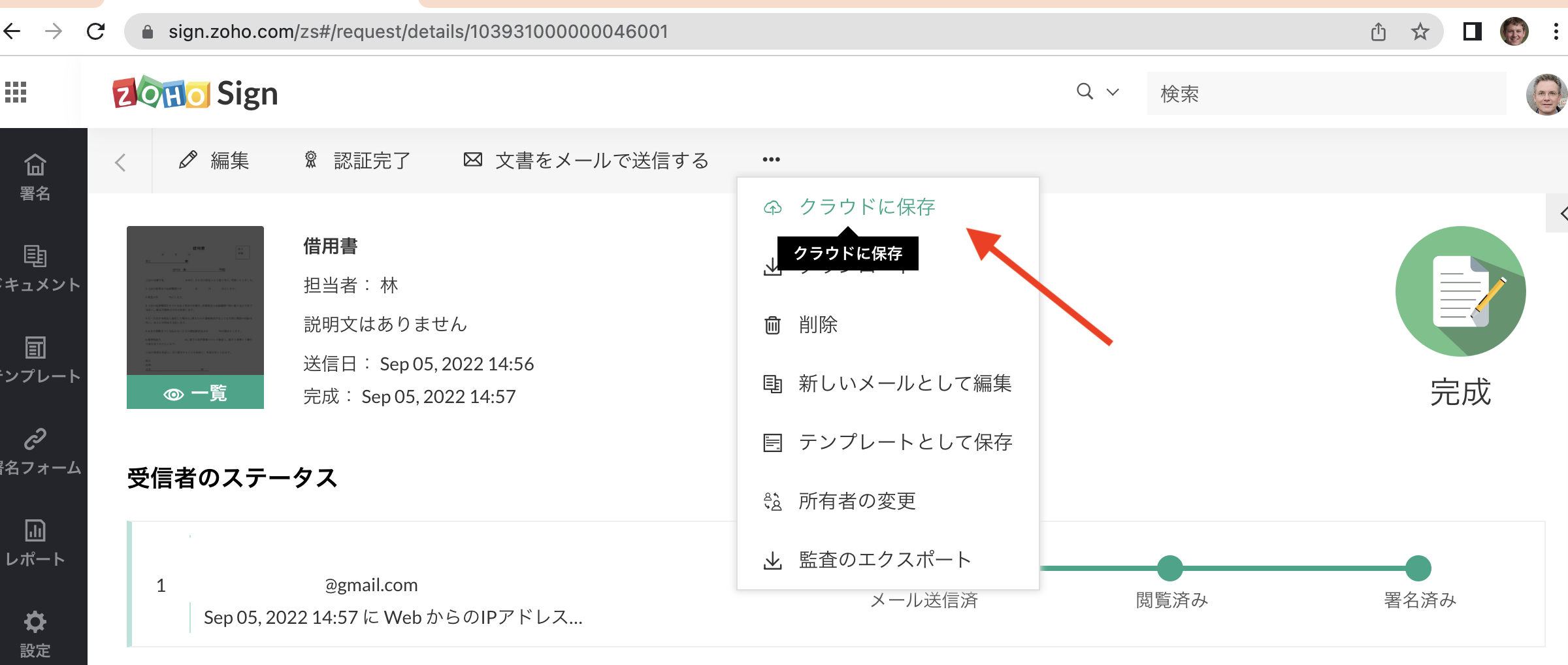
Task: Click into the 検索 search field
Action: pyautogui.click(x=1326, y=93)
